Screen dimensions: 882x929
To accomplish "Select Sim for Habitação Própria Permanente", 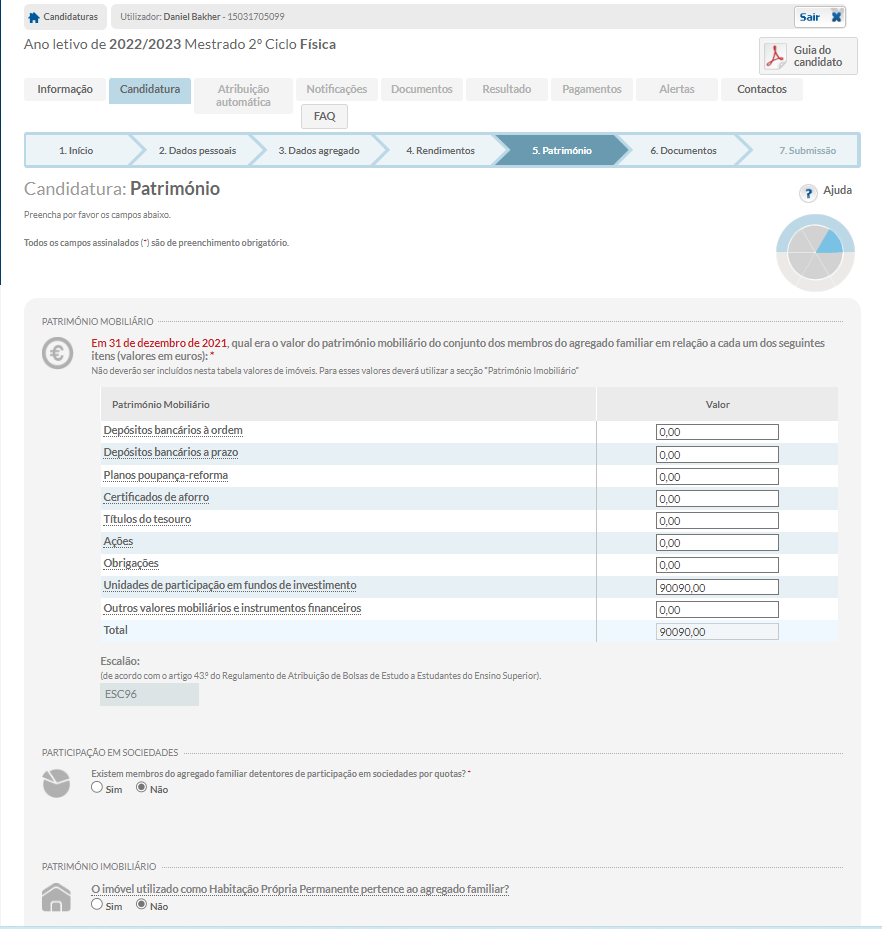I will [97, 904].
